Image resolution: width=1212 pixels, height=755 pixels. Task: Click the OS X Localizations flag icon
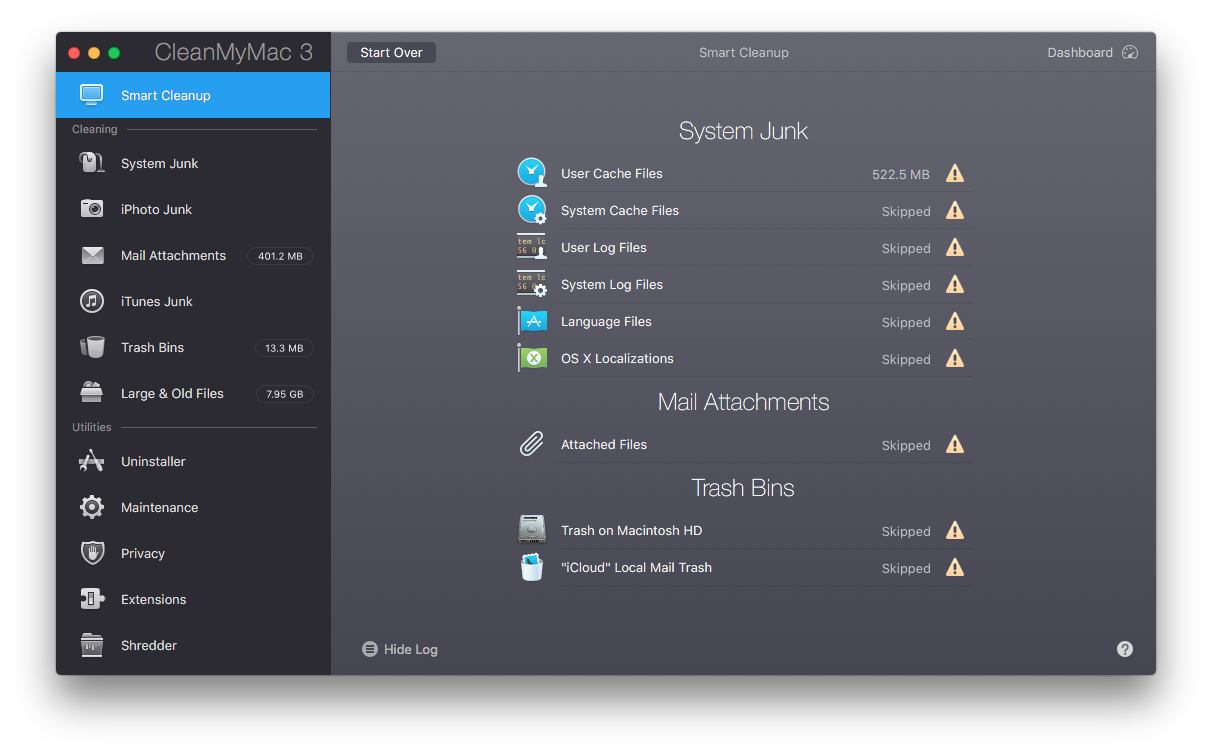pos(532,358)
